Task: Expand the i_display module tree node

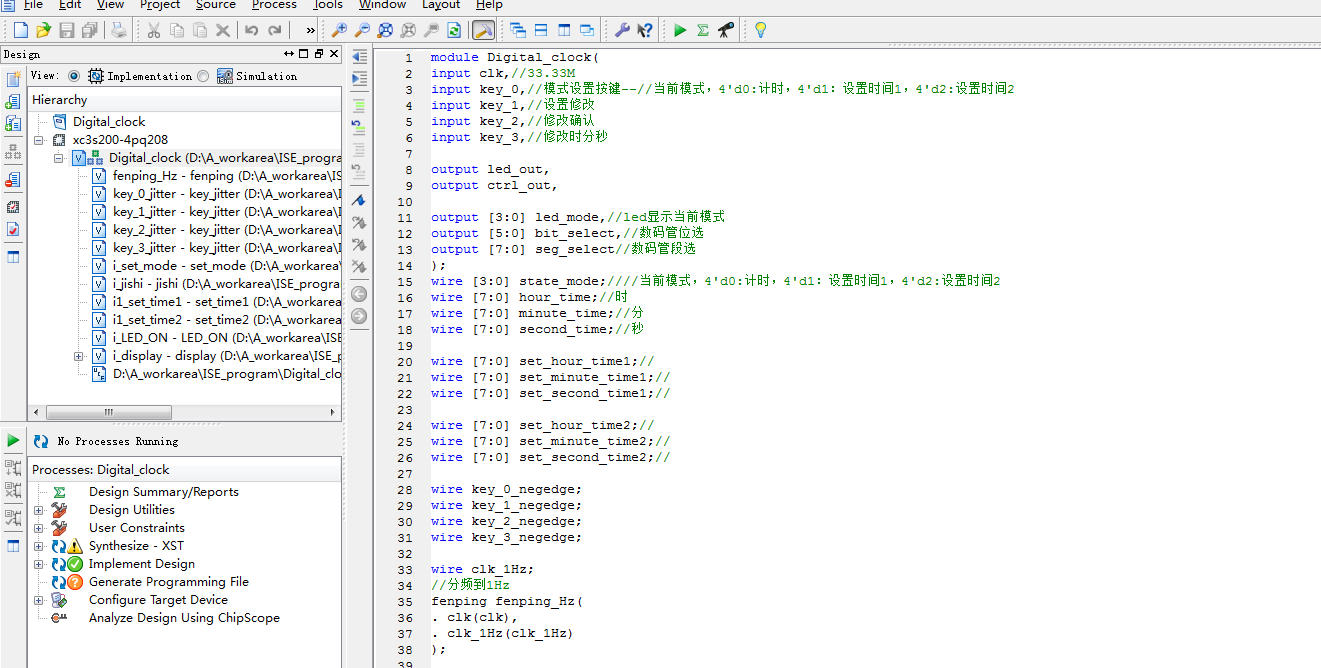Action: pos(79,356)
